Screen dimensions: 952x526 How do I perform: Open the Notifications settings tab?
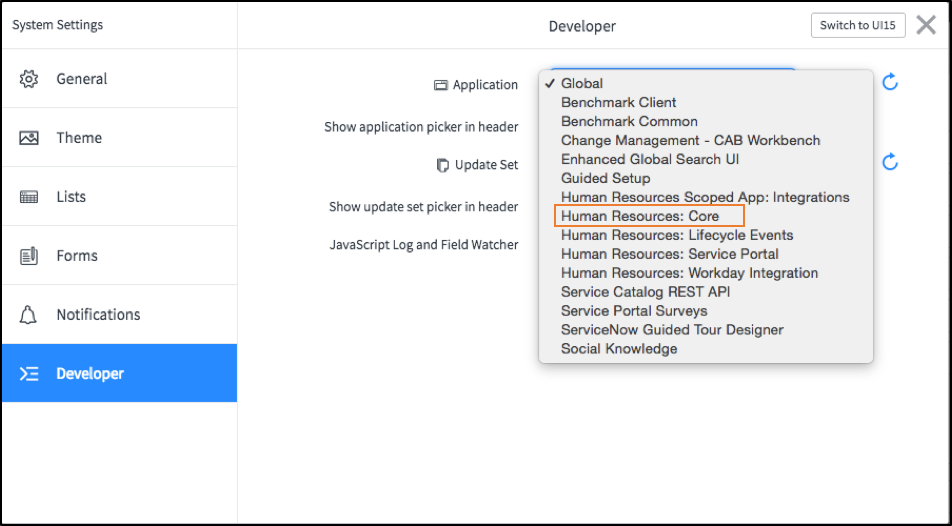coord(120,314)
